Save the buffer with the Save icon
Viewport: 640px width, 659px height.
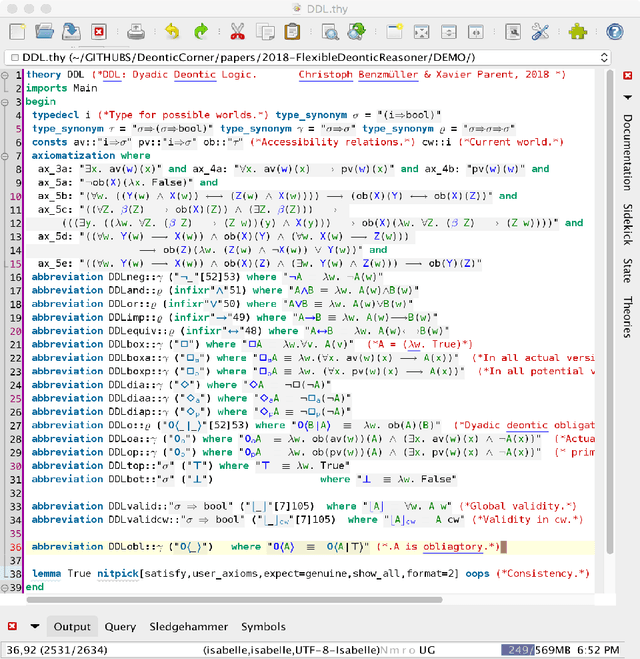72,32
